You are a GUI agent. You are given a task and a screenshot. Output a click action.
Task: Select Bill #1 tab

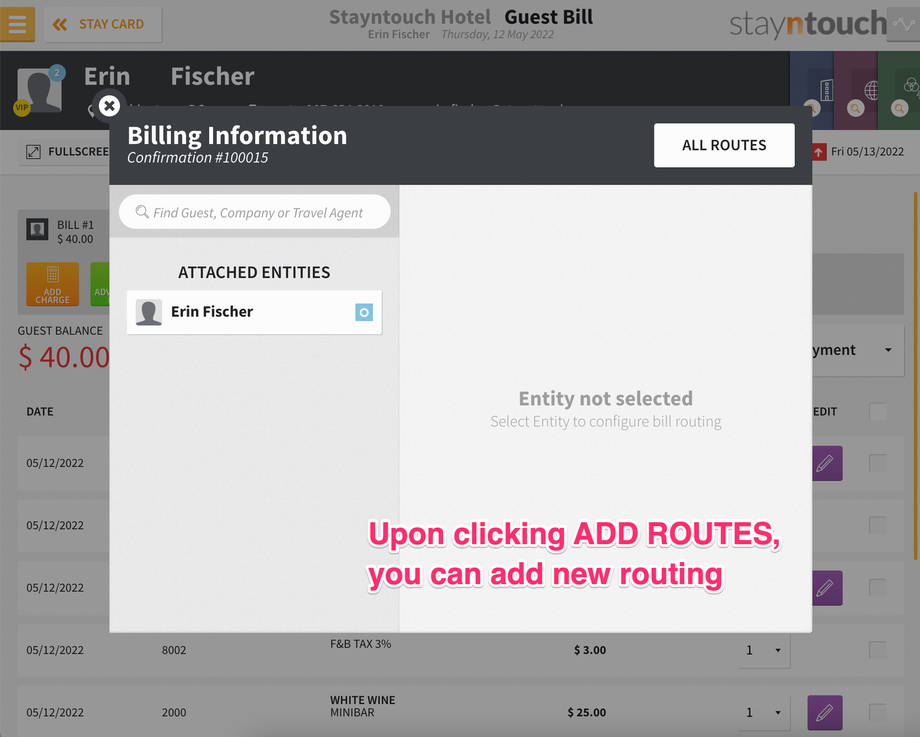tap(63, 232)
